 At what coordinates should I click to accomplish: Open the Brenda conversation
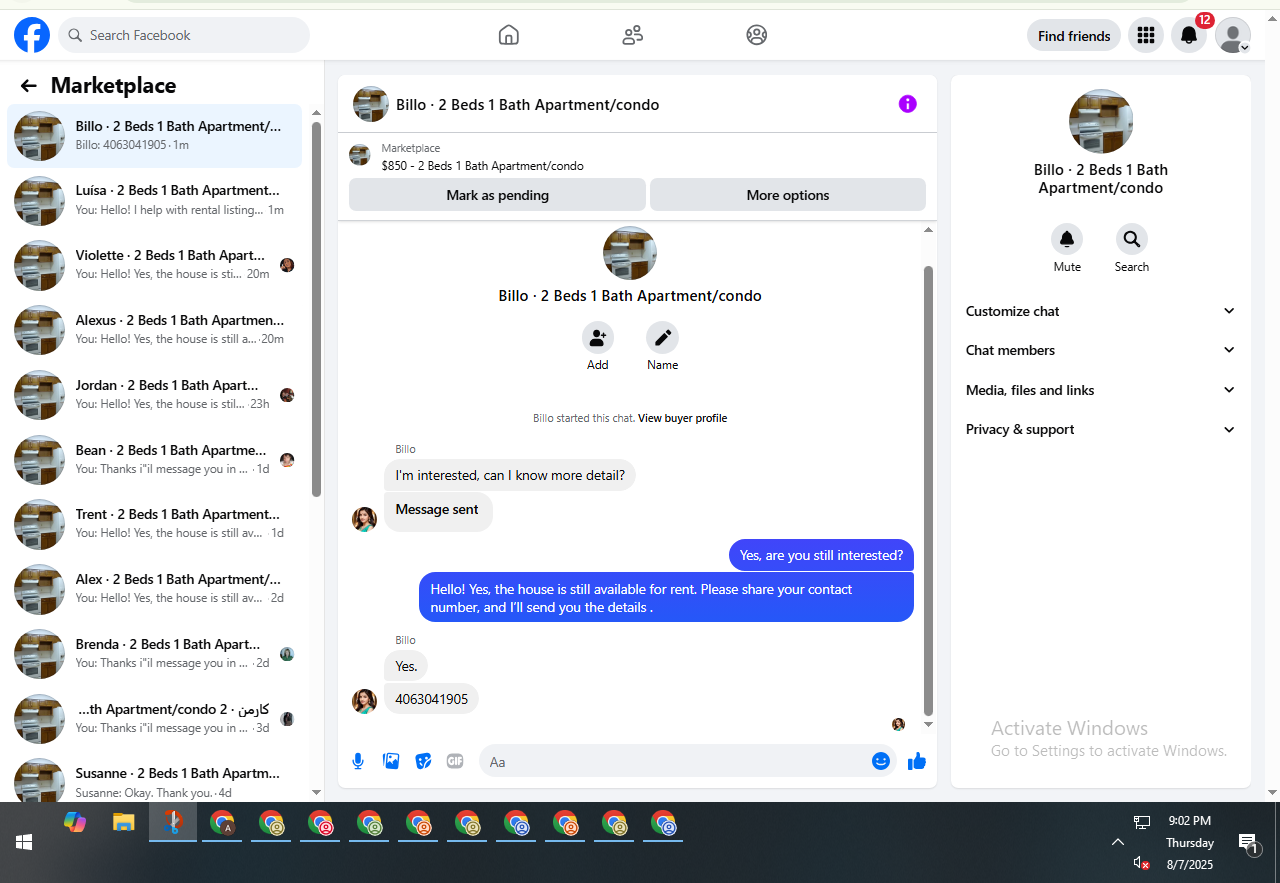(155, 654)
